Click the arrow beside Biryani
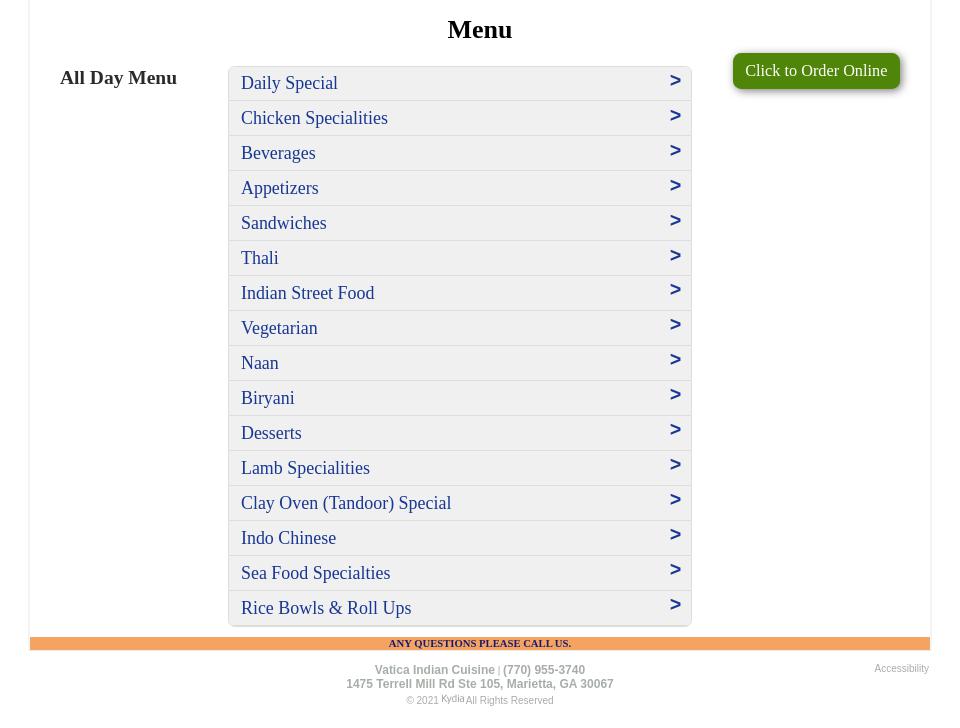960x728 pixels. tap(675, 395)
